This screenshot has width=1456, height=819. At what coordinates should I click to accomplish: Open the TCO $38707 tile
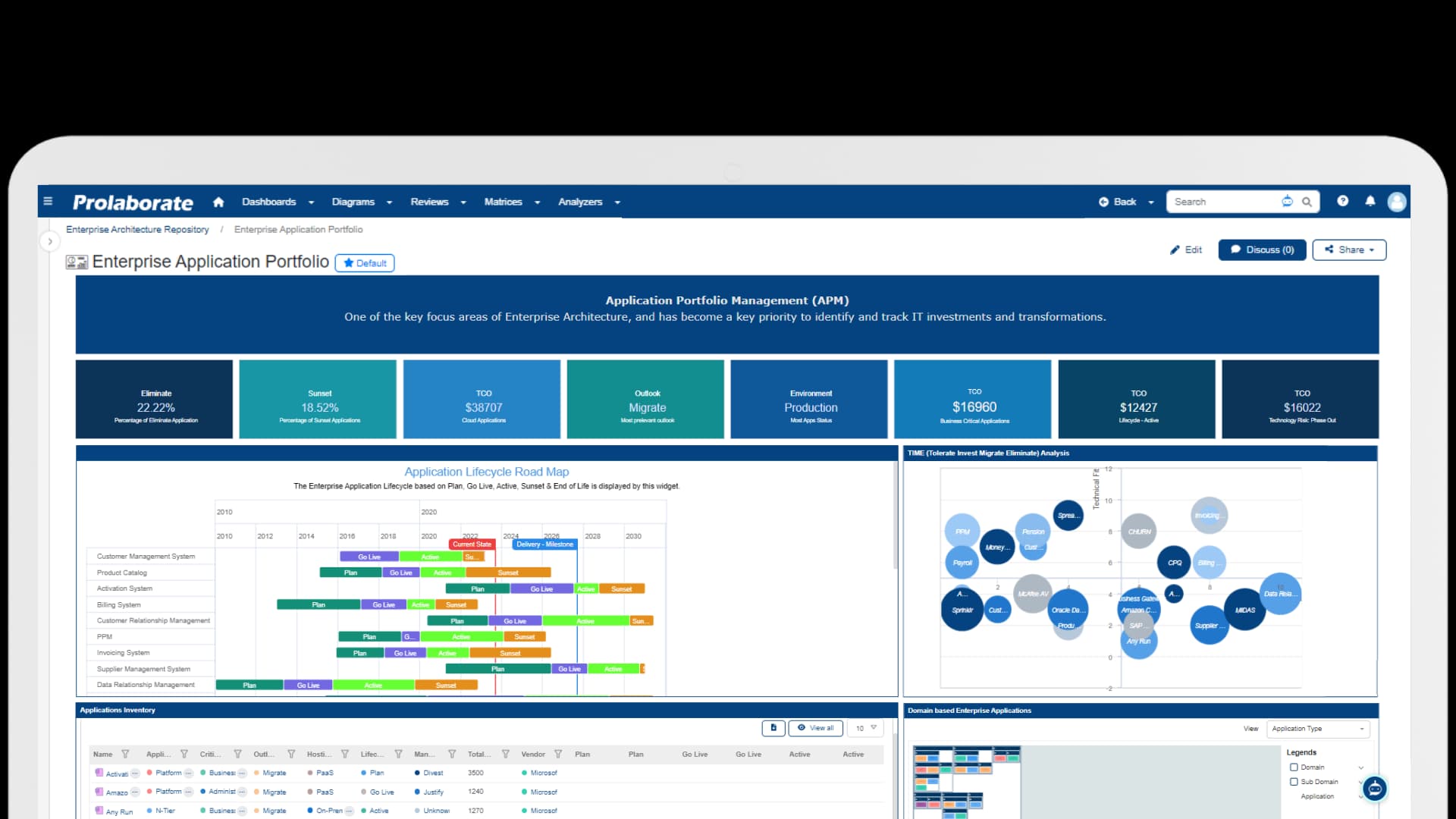[482, 399]
